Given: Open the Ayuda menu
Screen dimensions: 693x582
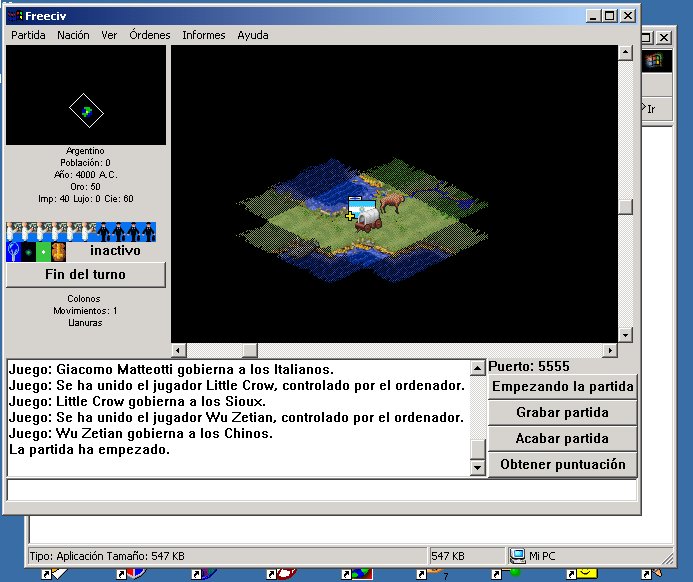Looking at the screenshot, I should [253, 35].
